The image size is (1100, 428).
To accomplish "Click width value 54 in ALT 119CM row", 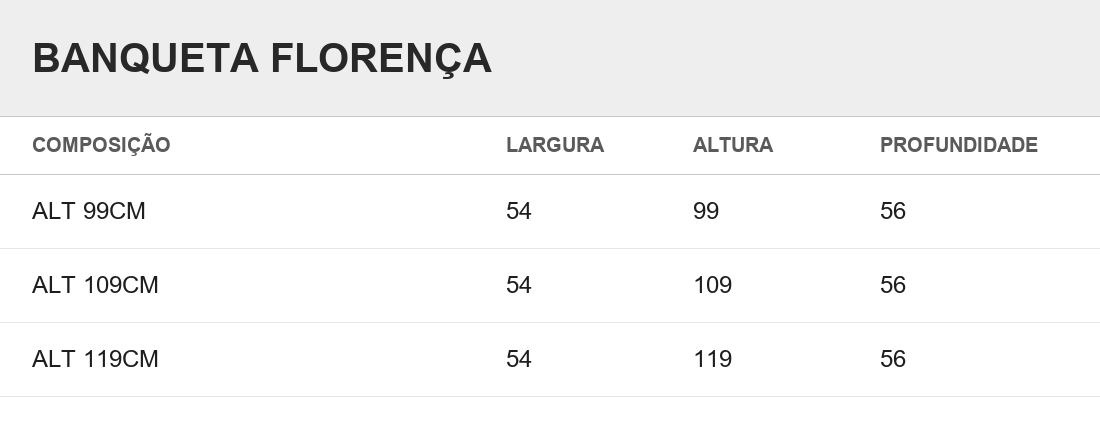I will (x=518, y=359).
